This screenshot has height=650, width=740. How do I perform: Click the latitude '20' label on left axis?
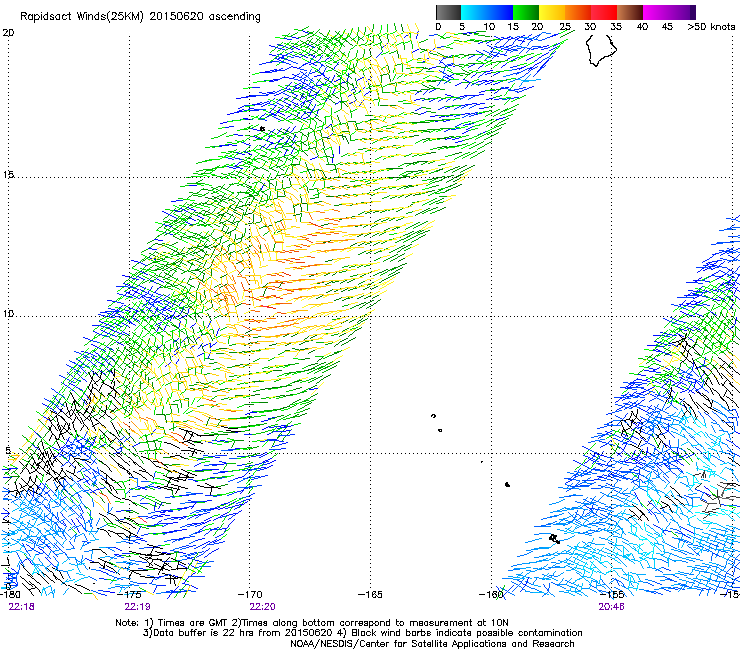click(8, 33)
